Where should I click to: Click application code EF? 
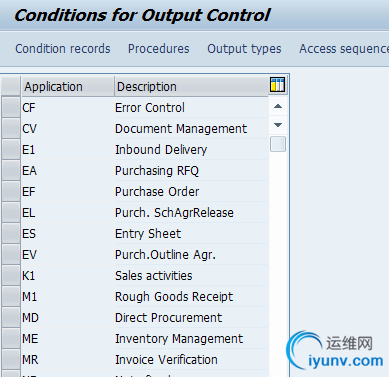click(29, 192)
